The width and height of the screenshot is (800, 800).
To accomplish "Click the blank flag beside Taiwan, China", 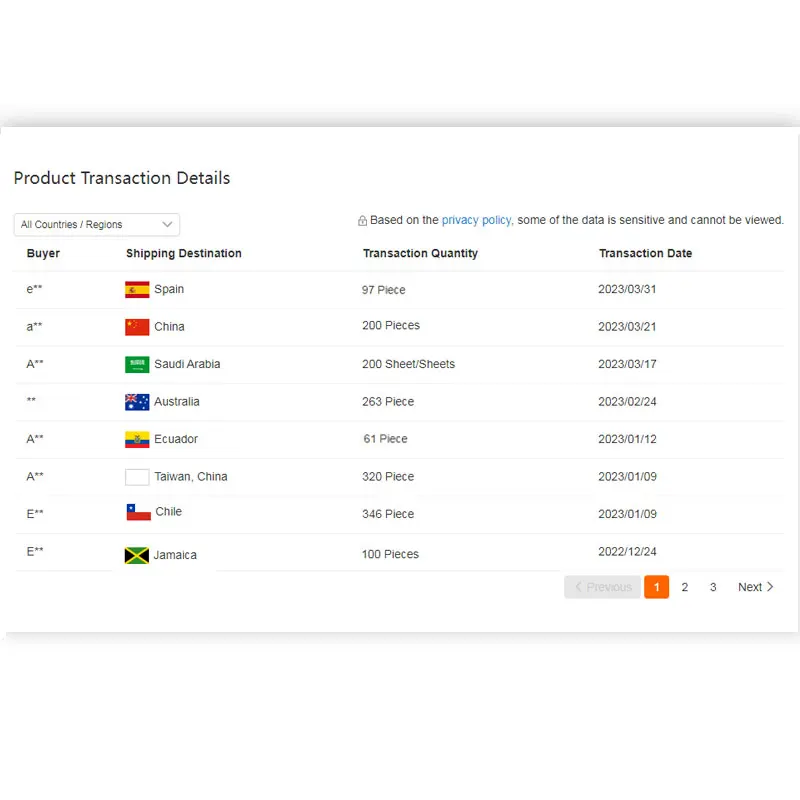I will coord(137,477).
